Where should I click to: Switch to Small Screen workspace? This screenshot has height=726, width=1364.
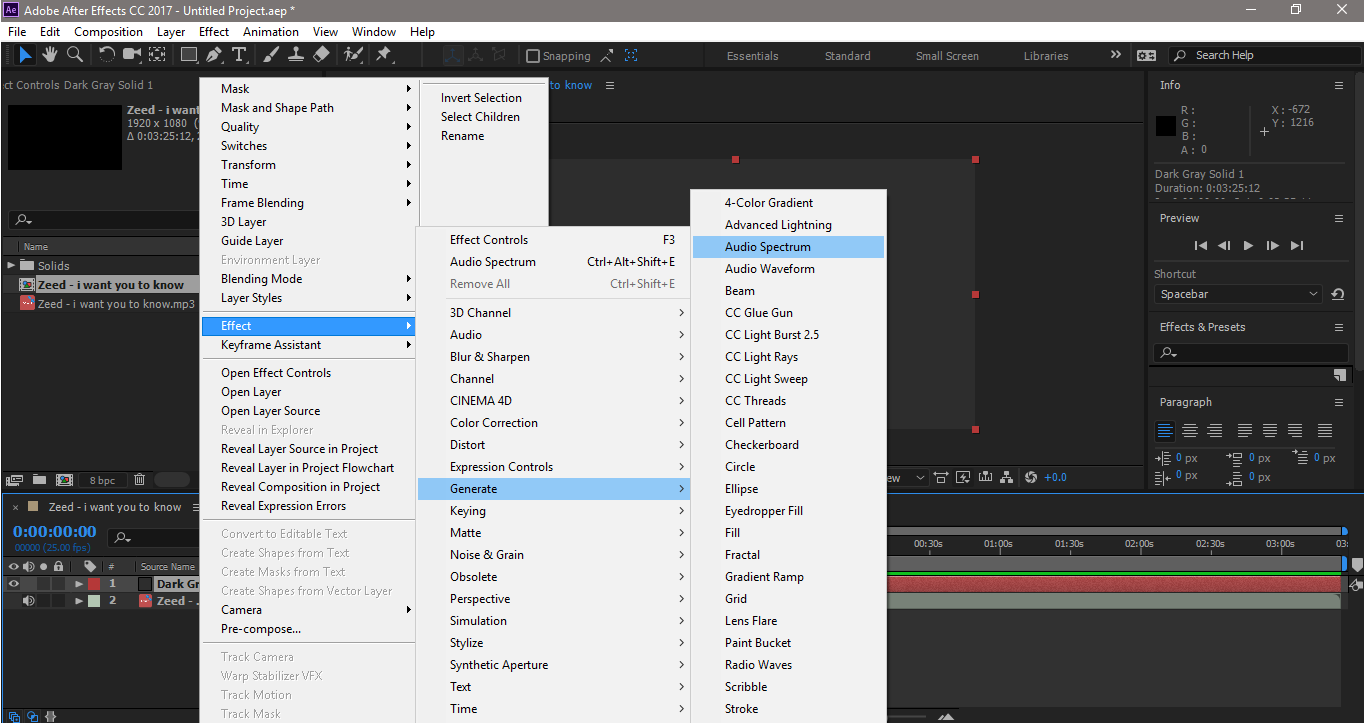pyautogui.click(x=947, y=56)
